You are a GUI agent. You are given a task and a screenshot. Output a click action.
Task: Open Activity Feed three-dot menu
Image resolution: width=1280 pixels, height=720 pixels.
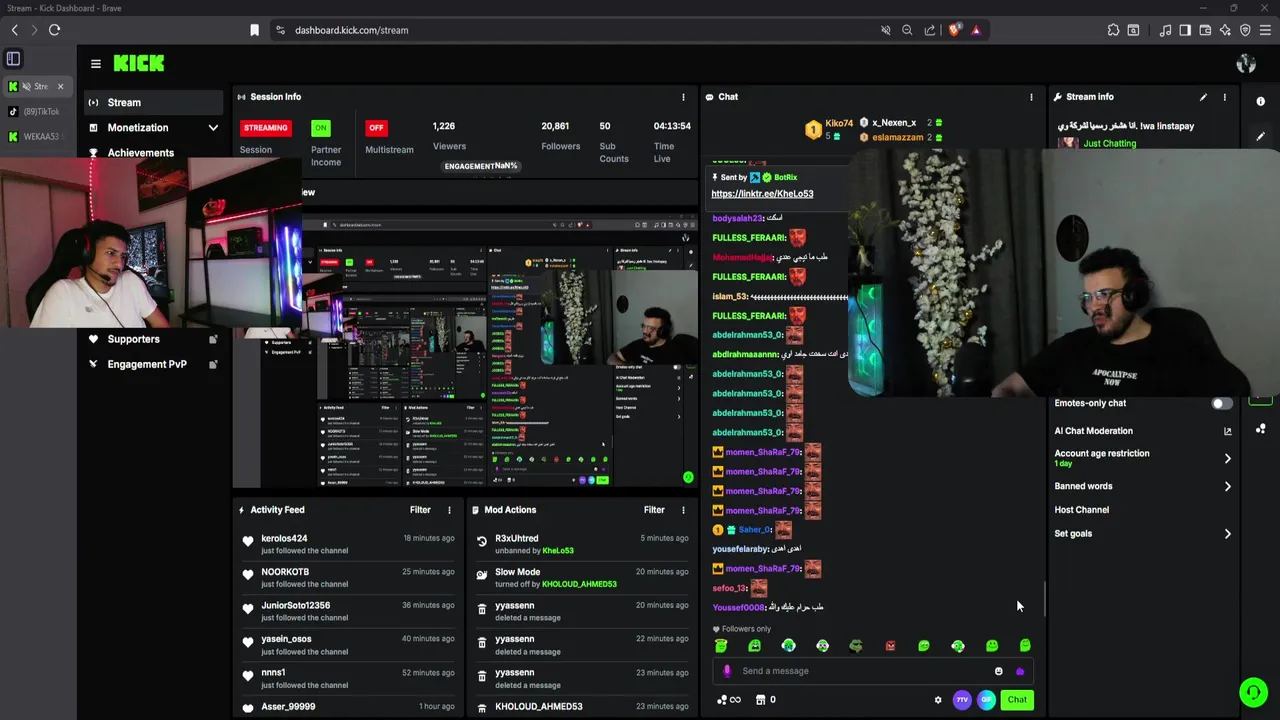click(x=449, y=510)
